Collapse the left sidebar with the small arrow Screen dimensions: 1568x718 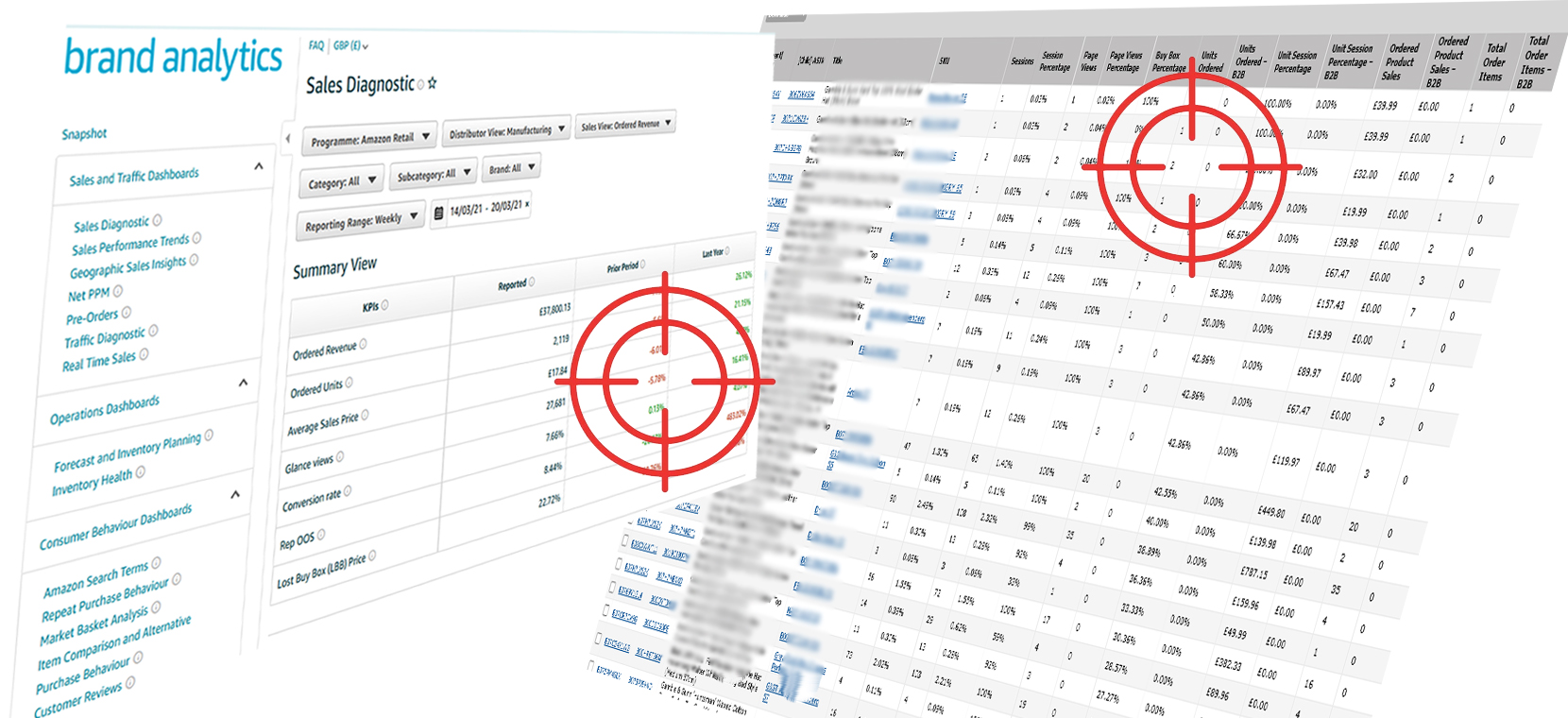[x=288, y=139]
